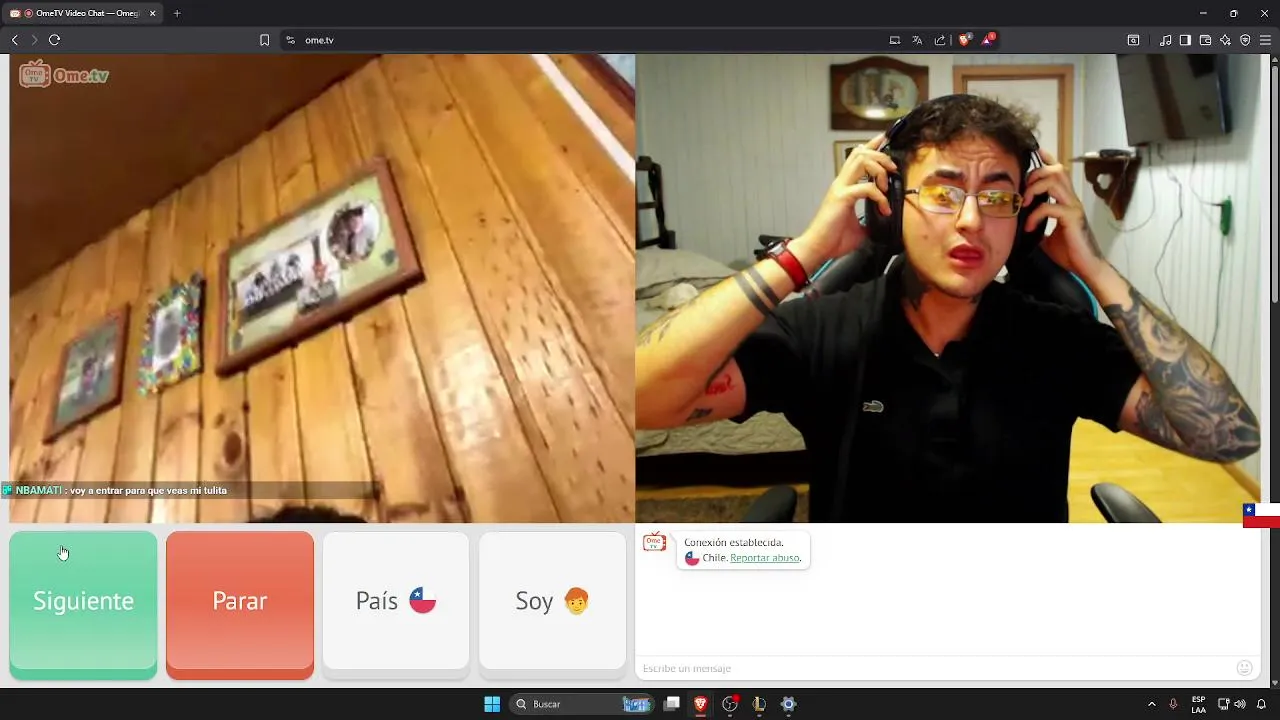Open Brave Shields icon
This screenshot has height=720, width=1280.
(965, 40)
